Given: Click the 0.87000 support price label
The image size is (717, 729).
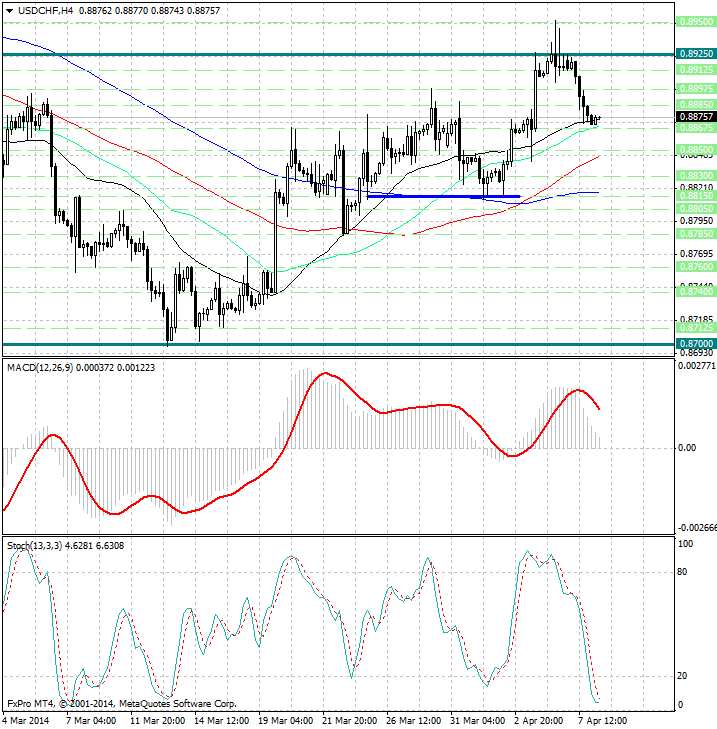Looking at the screenshot, I should (694, 343).
